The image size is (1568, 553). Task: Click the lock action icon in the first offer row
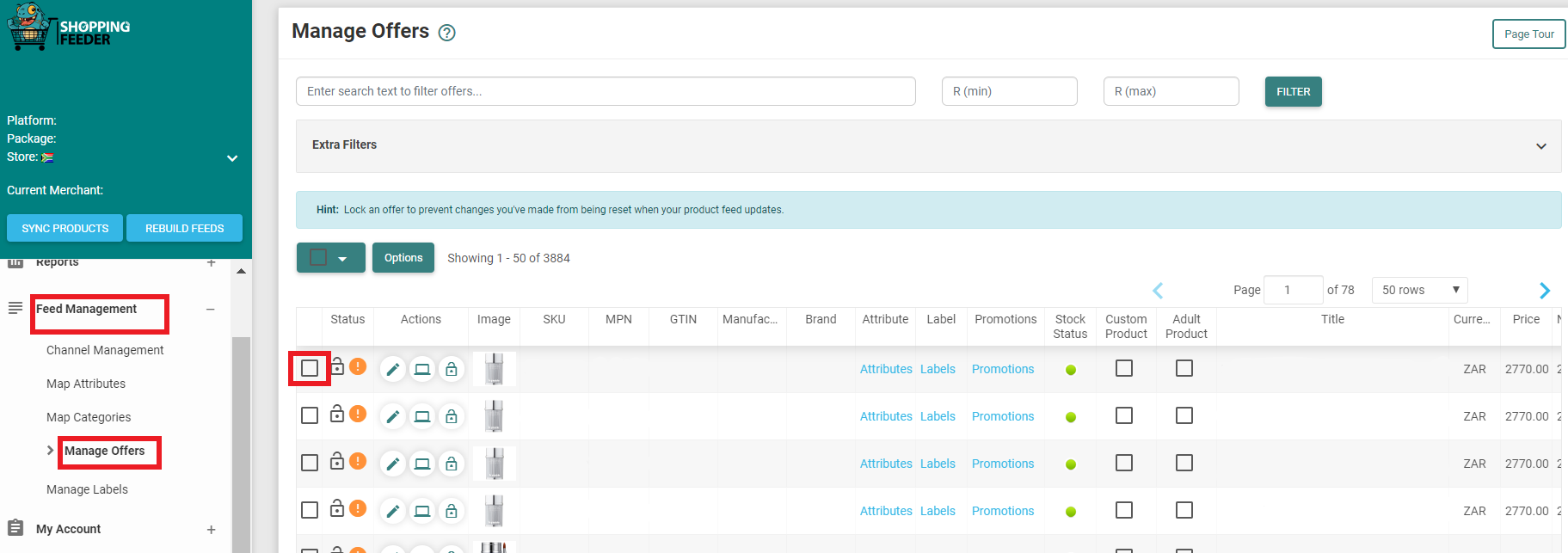point(452,369)
